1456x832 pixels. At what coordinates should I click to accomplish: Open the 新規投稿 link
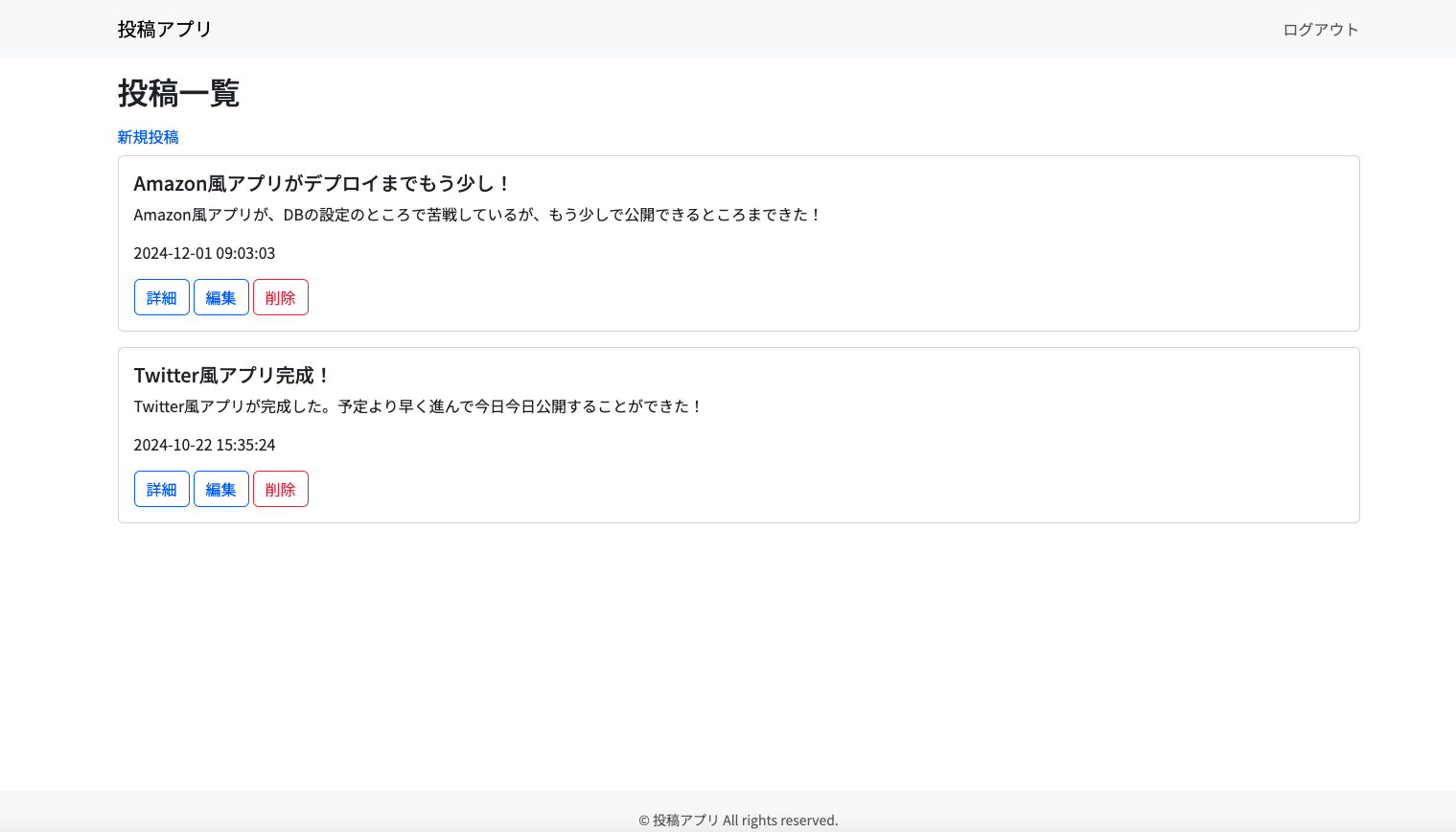[148, 137]
